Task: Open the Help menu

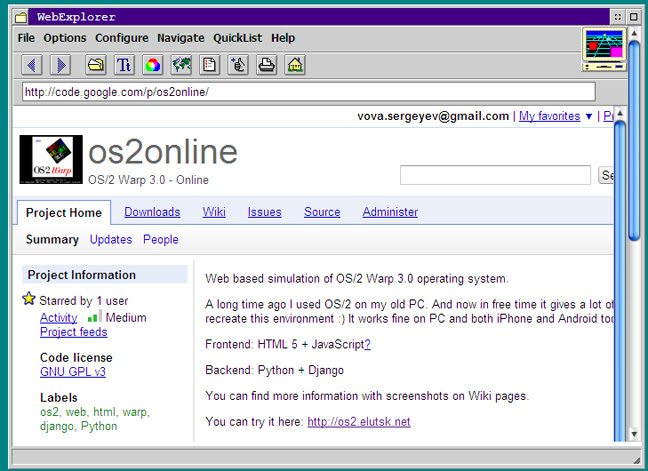Action: pyautogui.click(x=283, y=38)
